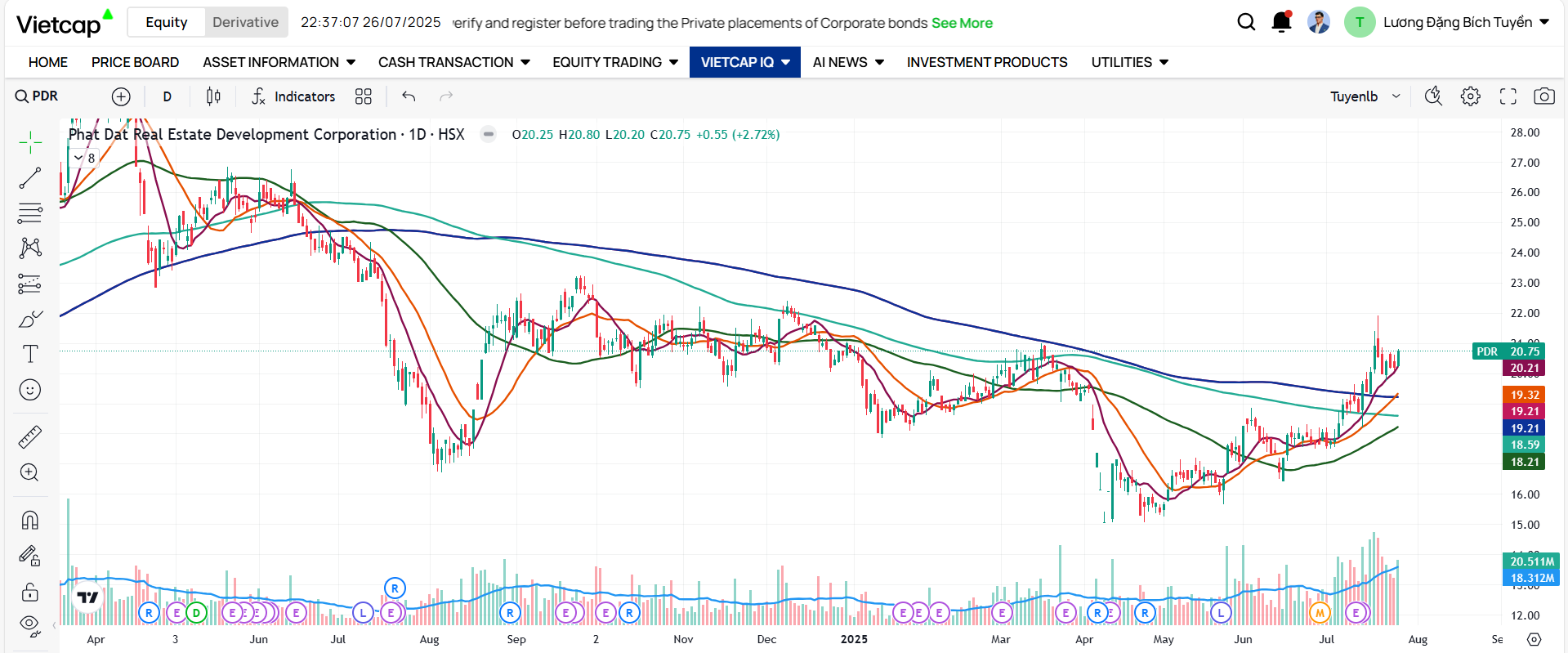Activate the zoom in tool

[30, 472]
